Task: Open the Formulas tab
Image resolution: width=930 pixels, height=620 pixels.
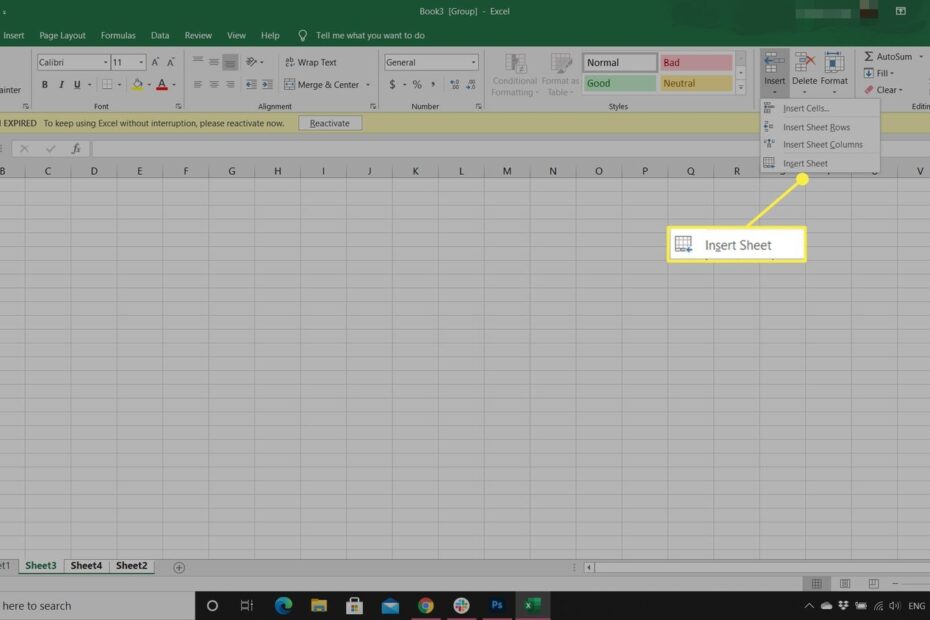Action: [x=118, y=36]
